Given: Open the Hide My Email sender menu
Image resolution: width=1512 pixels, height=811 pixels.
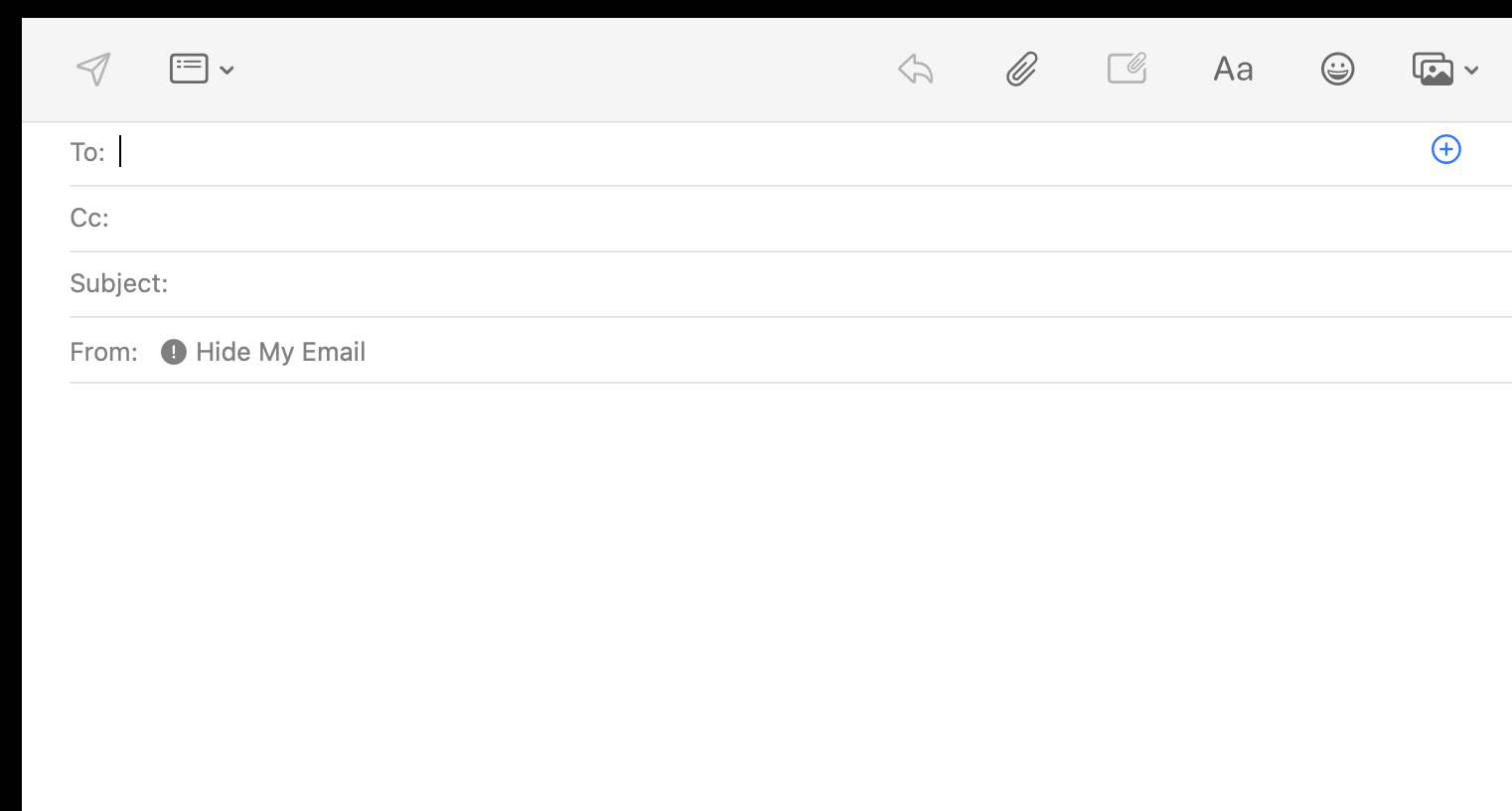Looking at the screenshot, I should (280, 352).
